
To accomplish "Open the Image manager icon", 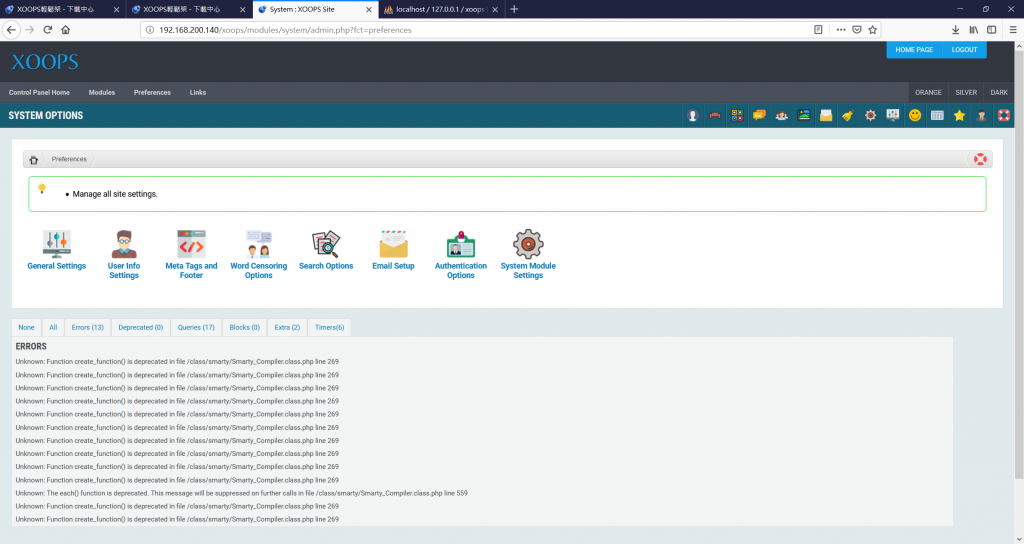I will pos(804,116).
